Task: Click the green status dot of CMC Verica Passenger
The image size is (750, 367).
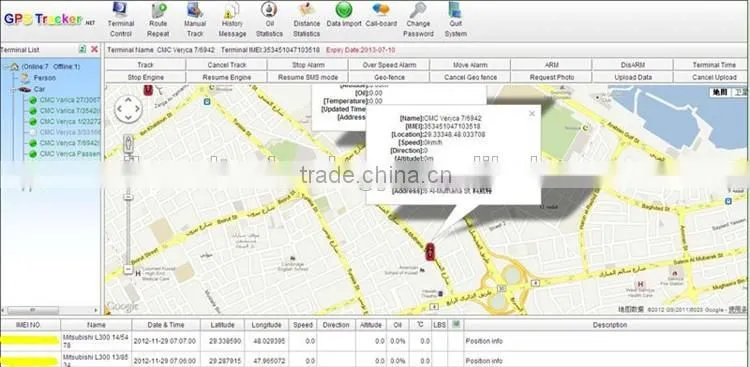Action: [x=33, y=154]
